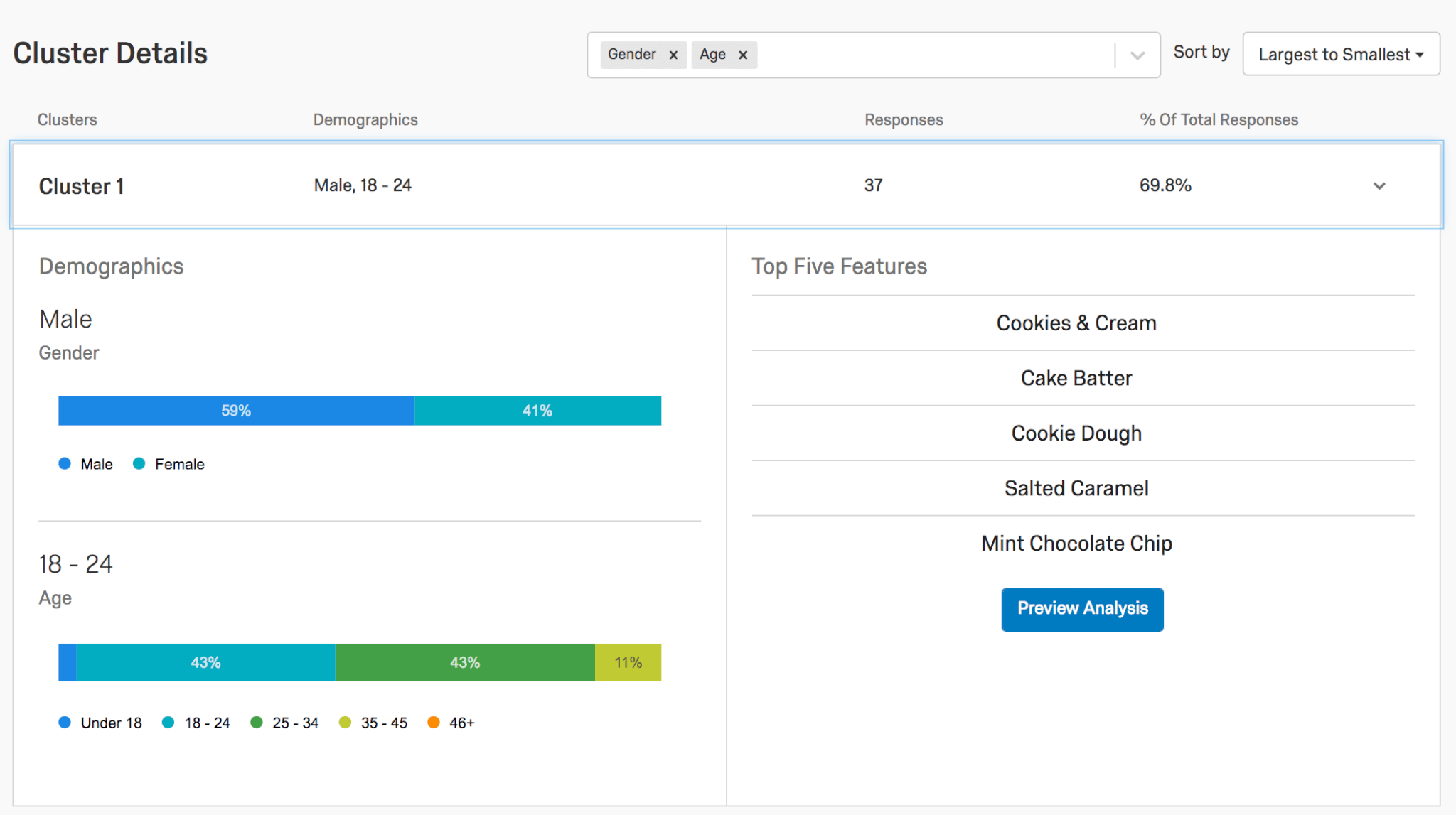The image size is (1456, 815).
Task: Toggle the Male legend dot
Action: click(x=65, y=463)
